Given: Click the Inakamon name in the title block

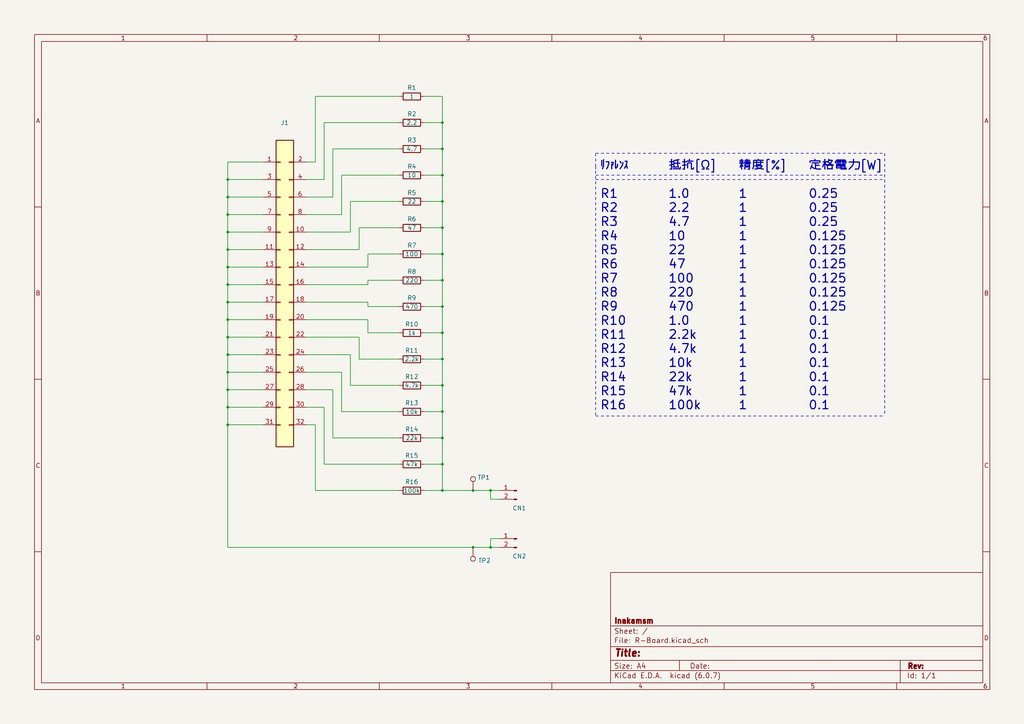Looking at the screenshot, I should coord(634,620).
